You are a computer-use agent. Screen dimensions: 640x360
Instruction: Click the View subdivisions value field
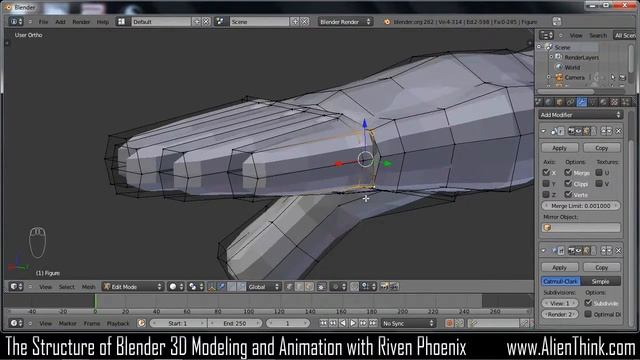pos(560,303)
